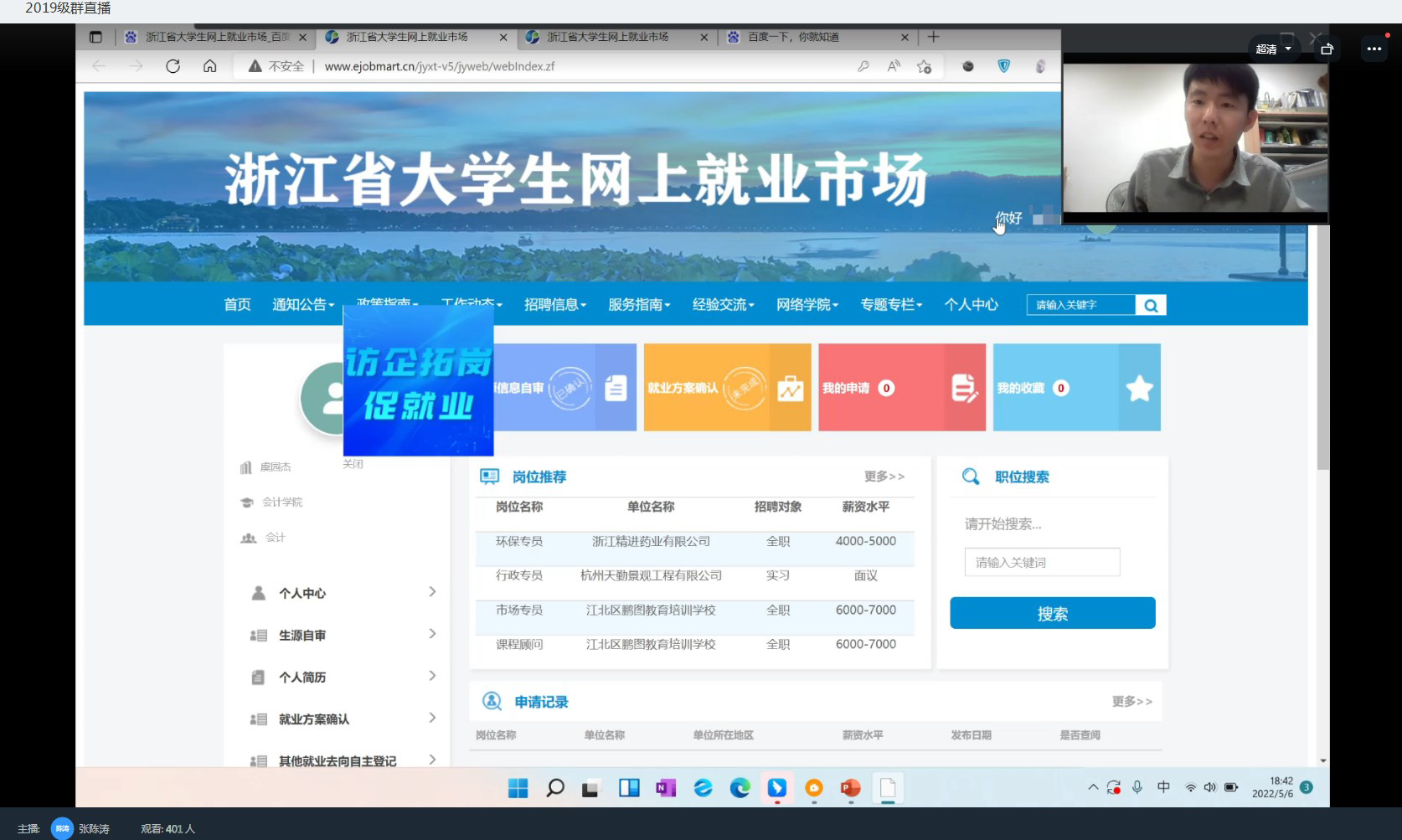Image resolution: width=1402 pixels, height=840 pixels.
Task: Open the 行政专员 job listing
Action: tap(519, 575)
